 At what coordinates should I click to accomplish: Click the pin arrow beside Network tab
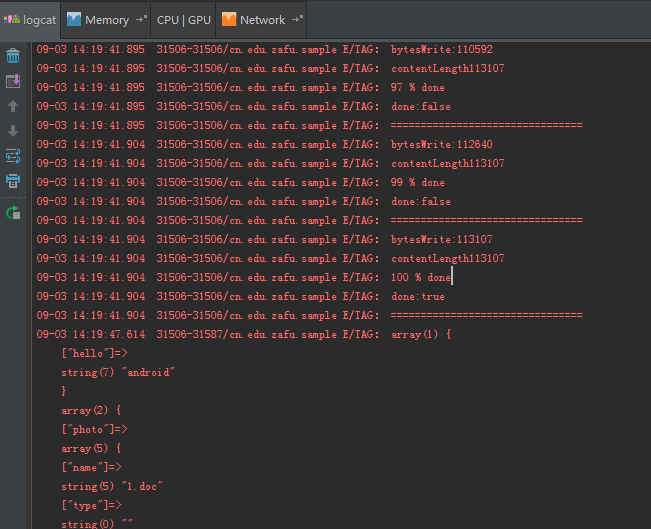298,19
